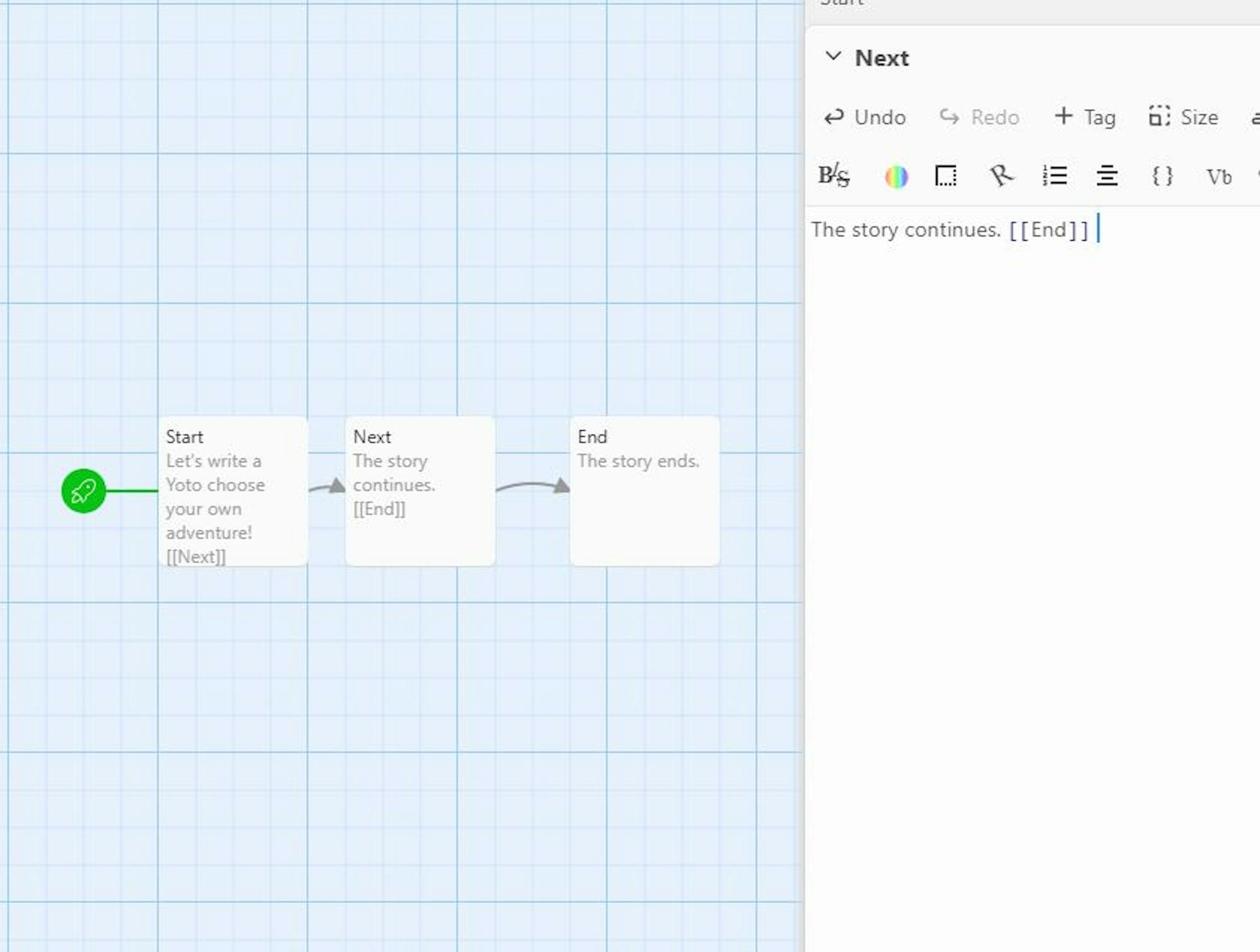Click the curly braces macro icon
Viewport: 1260px width, 952px height.
(1162, 176)
